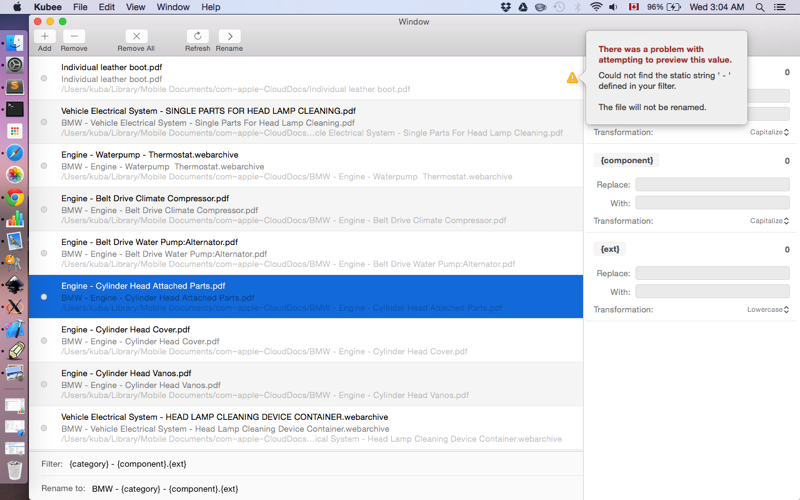This screenshot has height=500, width=800.
Task: Refresh the file list using toolbar icon
Action: point(197,36)
